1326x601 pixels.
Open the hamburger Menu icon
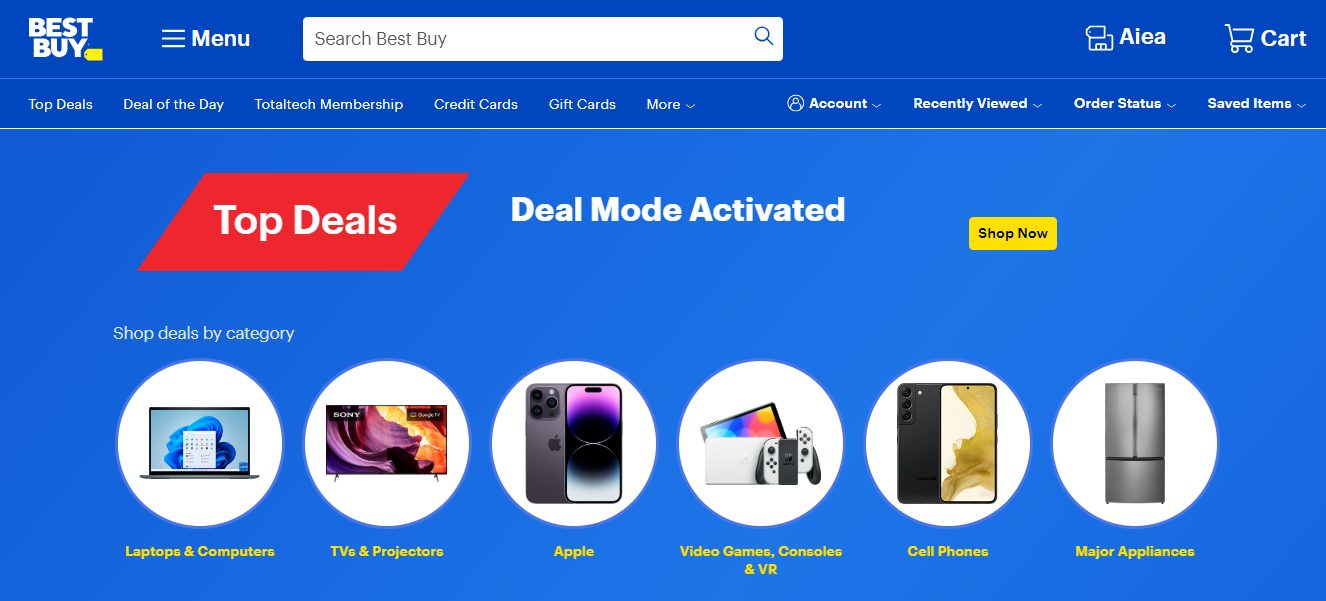173,39
